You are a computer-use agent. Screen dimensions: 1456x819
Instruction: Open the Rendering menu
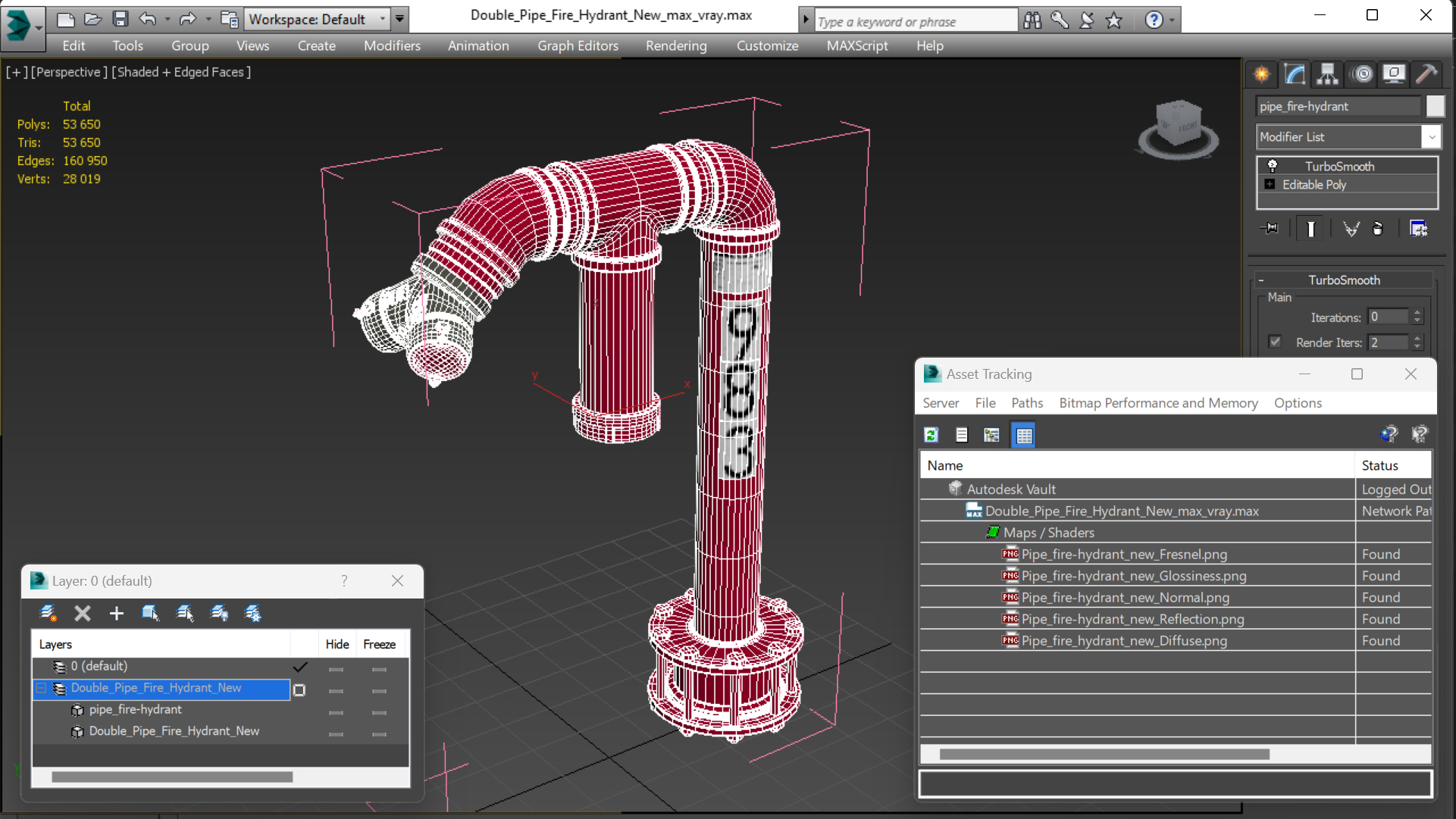(x=675, y=45)
